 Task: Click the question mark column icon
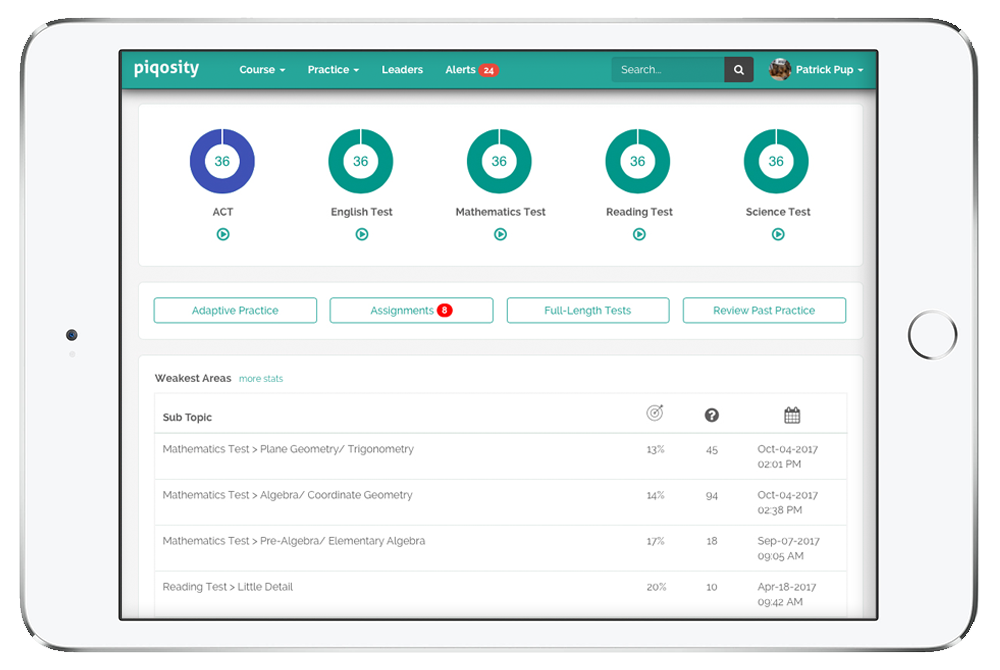coord(712,415)
